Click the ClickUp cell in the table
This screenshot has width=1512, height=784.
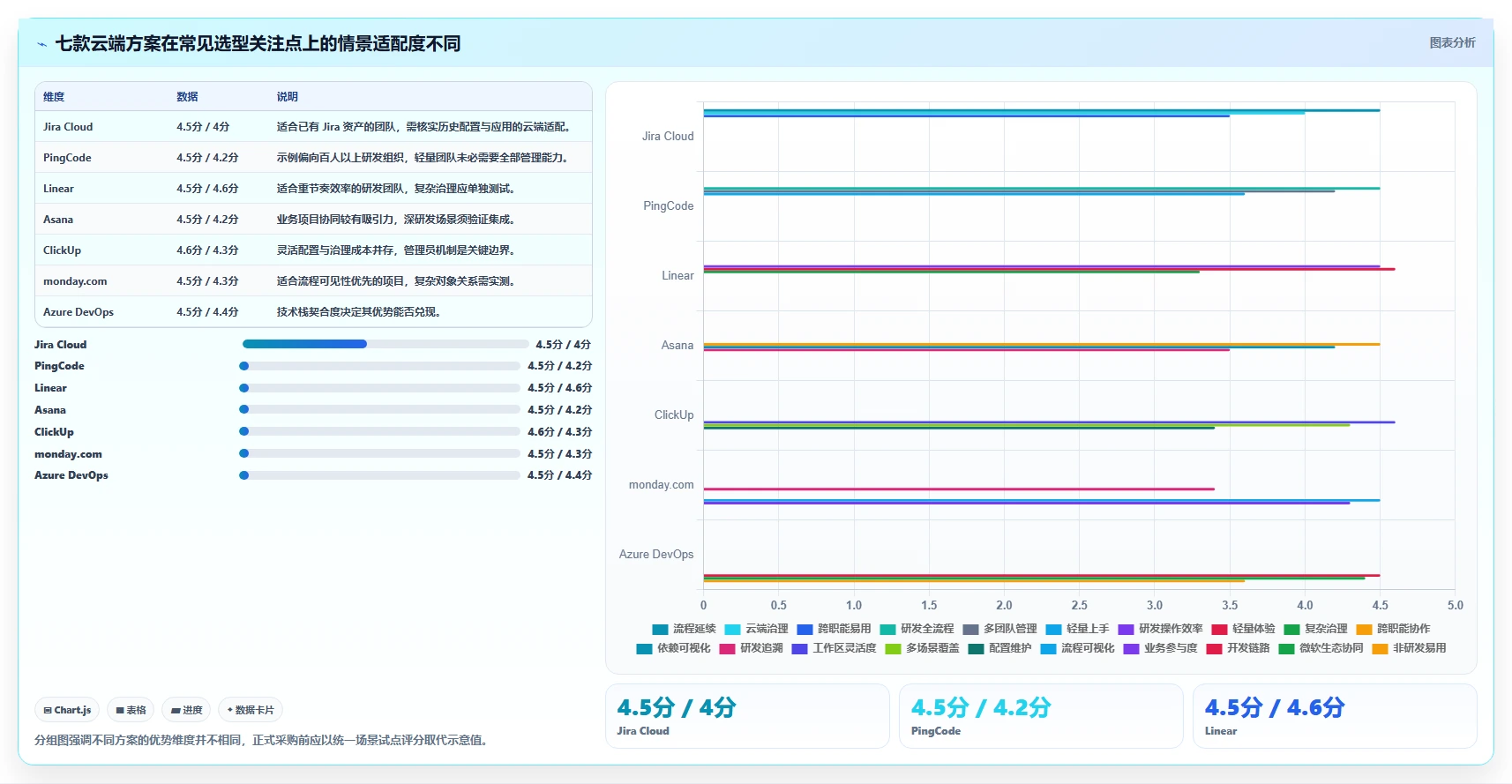click(62, 250)
